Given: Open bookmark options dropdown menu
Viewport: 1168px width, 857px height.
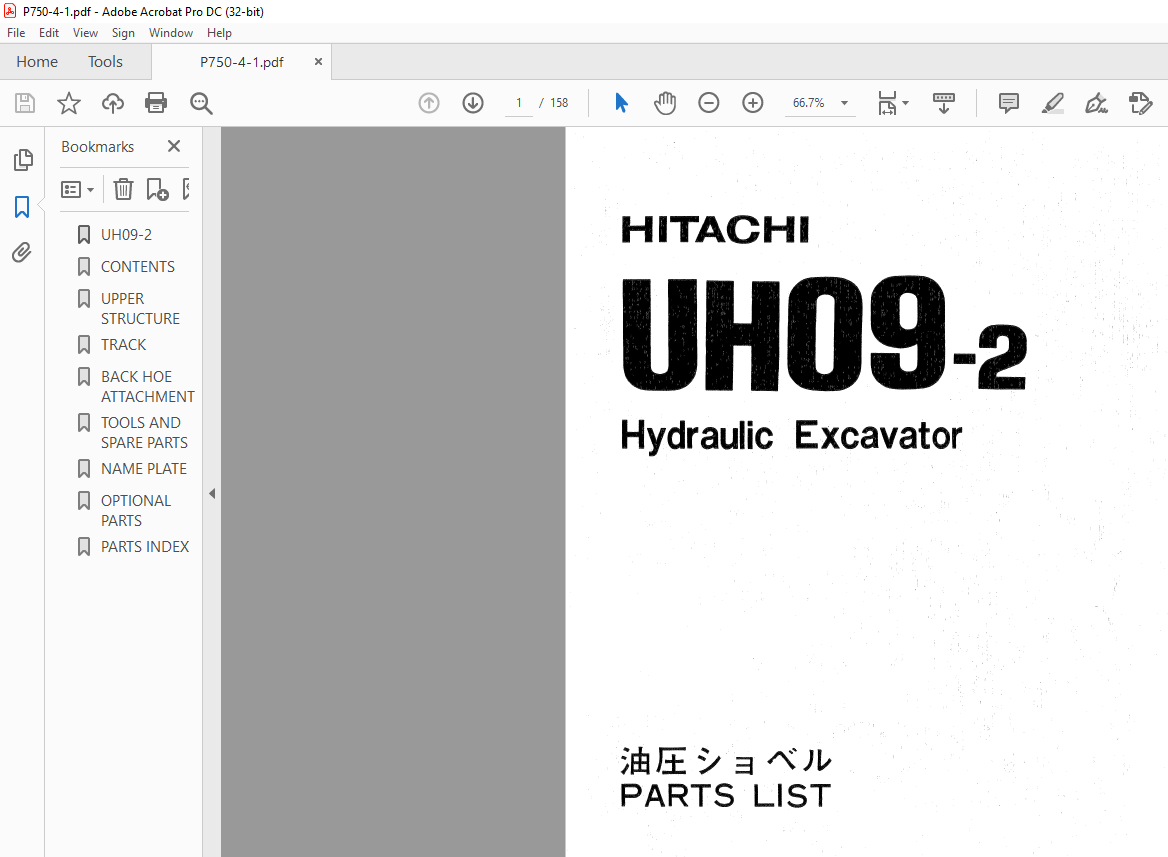Looking at the screenshot, I should click(77, 189).
